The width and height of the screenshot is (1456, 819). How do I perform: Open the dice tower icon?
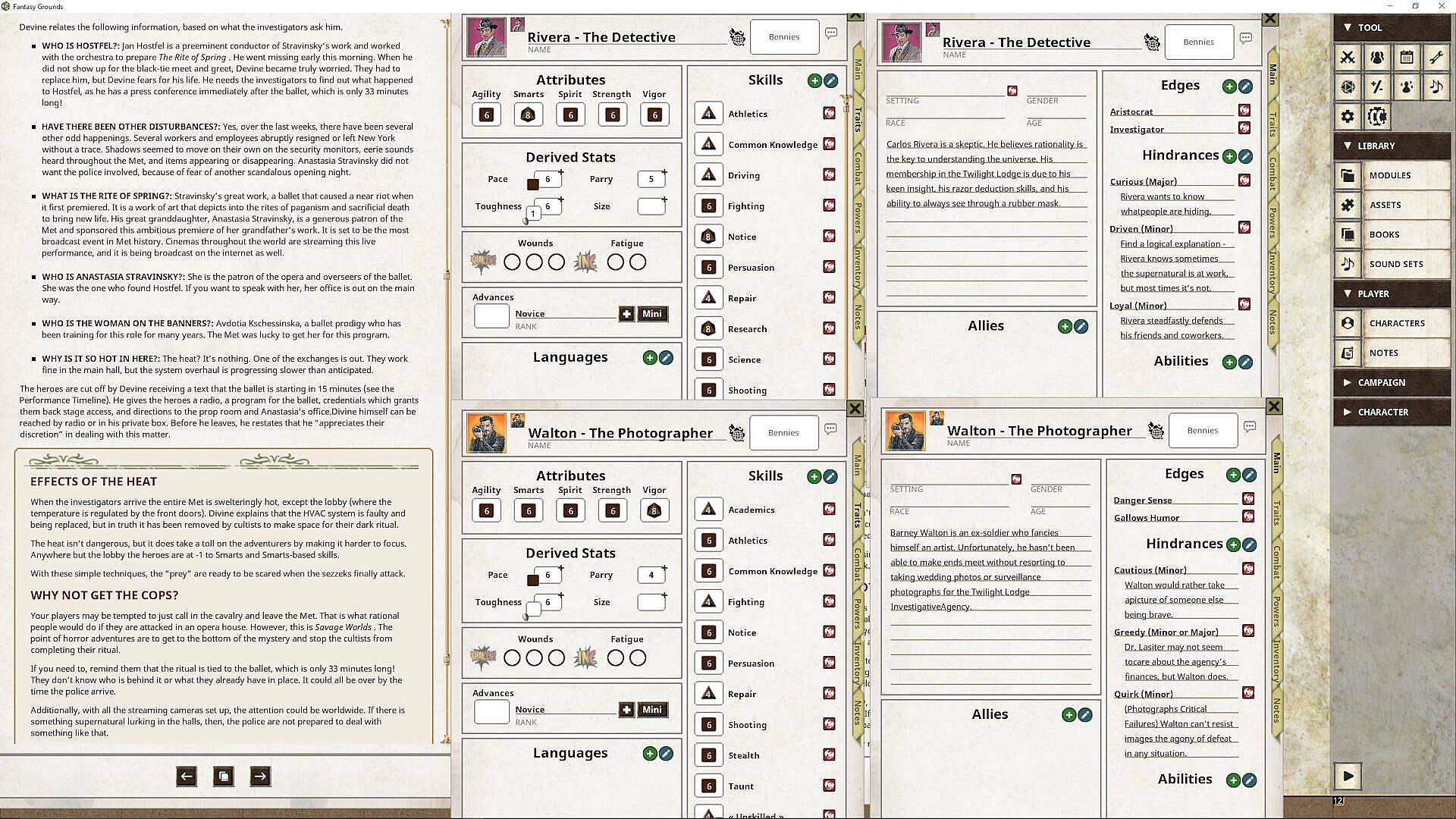coord(1348,86)
